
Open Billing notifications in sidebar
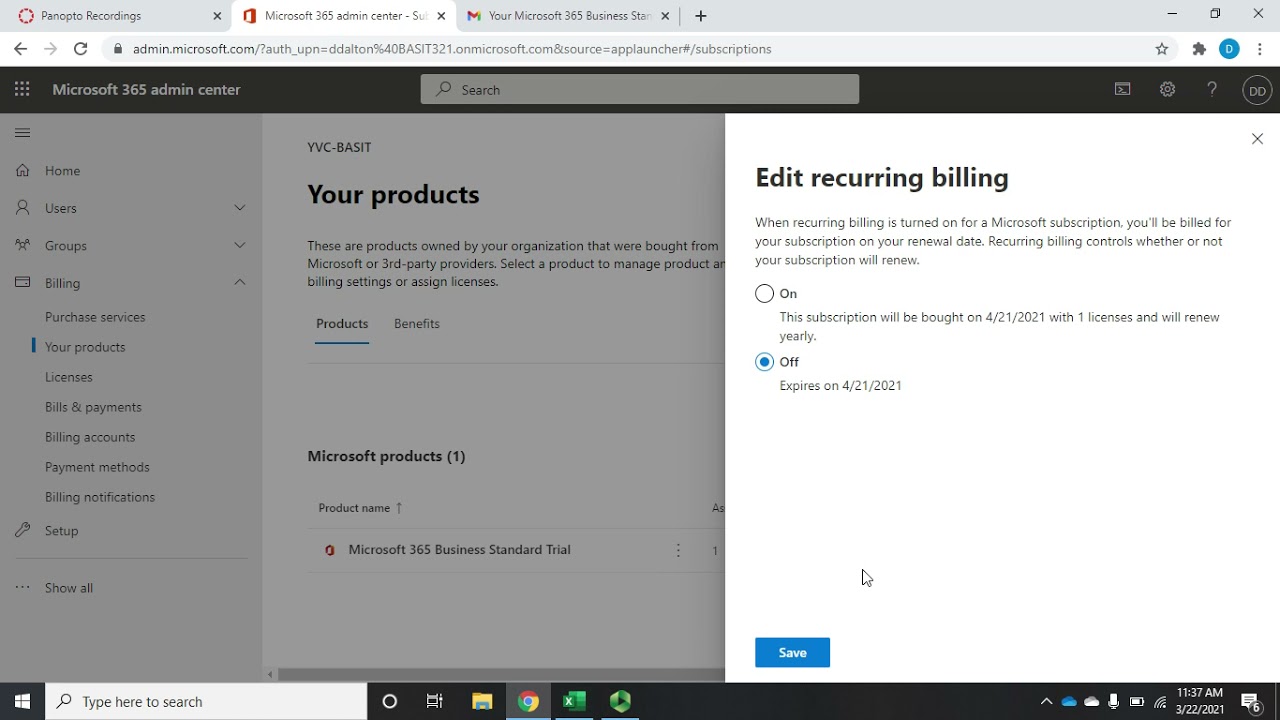[100, 497]
